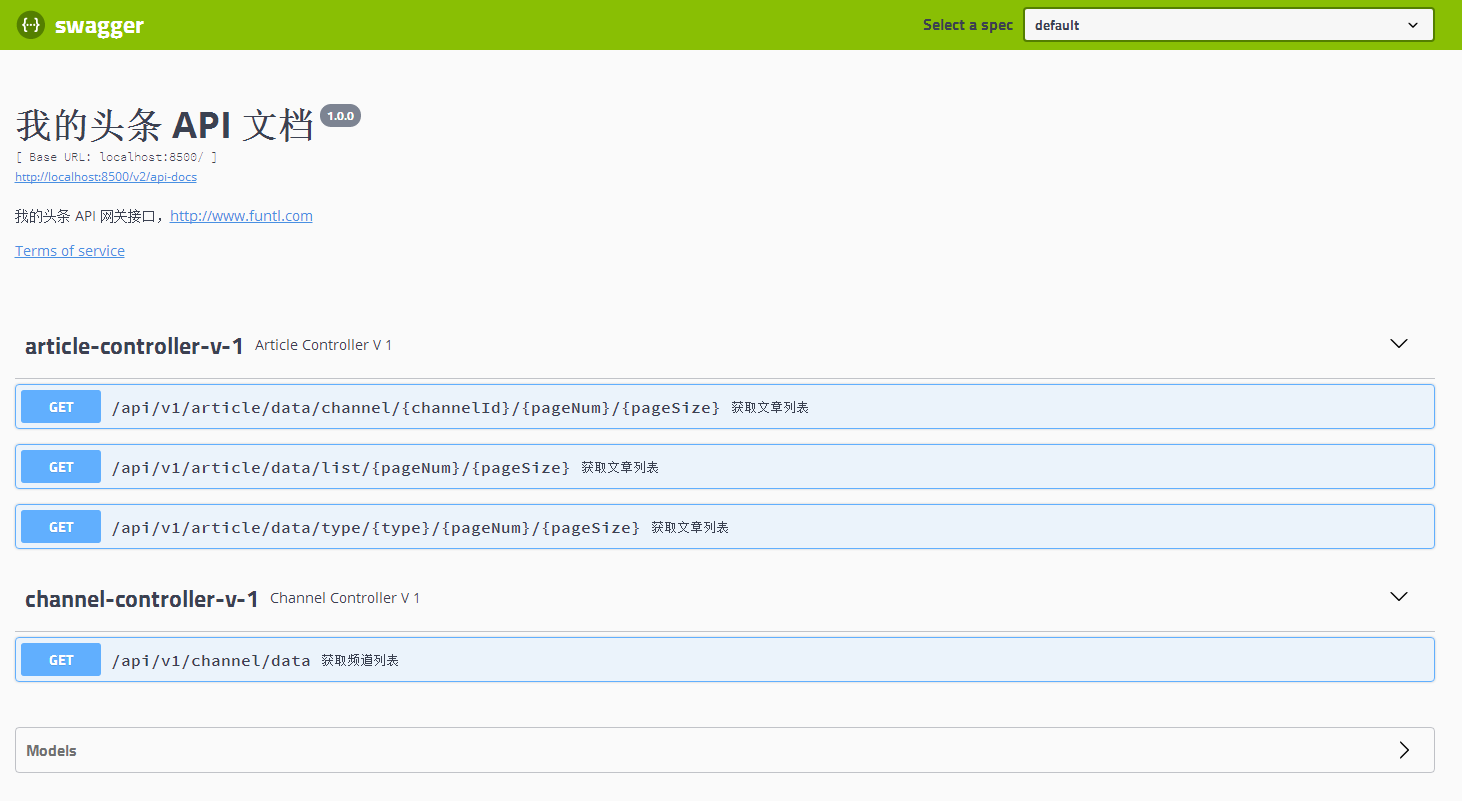Open the localhost:8500/v2/api-docs link
Viewport: 1462px width, 801px height.
click(x=106, y=177)
